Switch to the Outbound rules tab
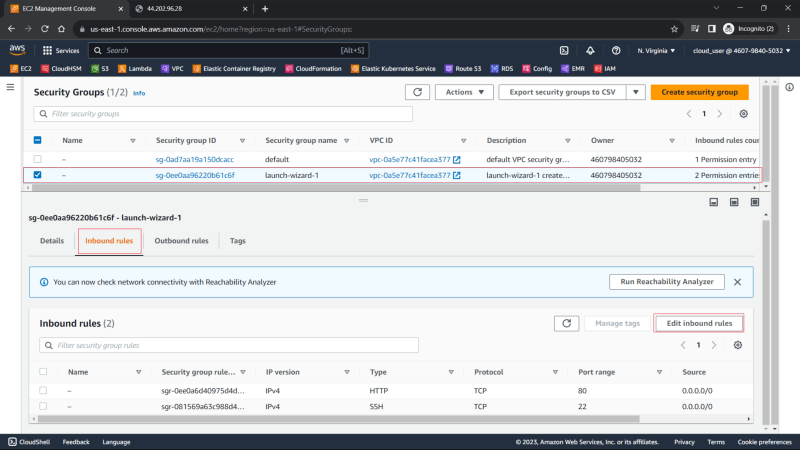The height and width of the screenshot is (450, 800). pyautogui.click(x=182, y=241)
